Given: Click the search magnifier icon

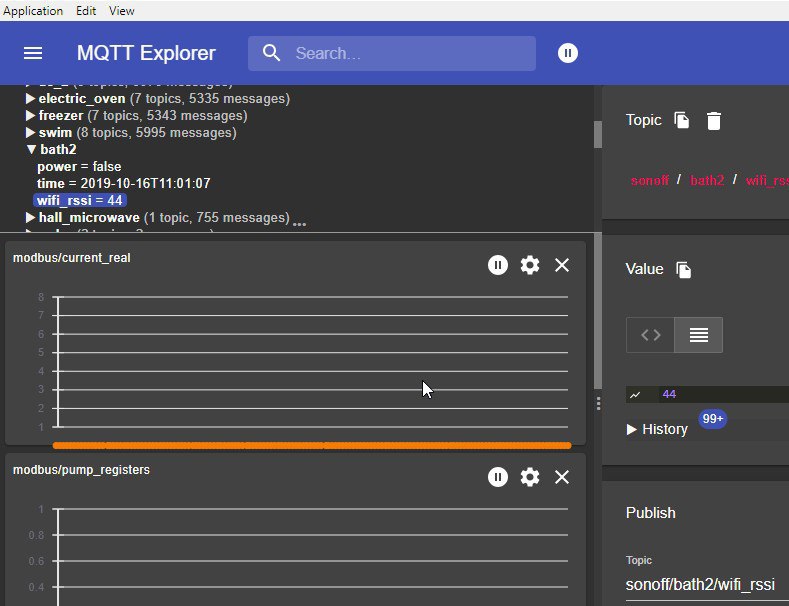Looking at the screenshot, I should click(x=272, y=53).
